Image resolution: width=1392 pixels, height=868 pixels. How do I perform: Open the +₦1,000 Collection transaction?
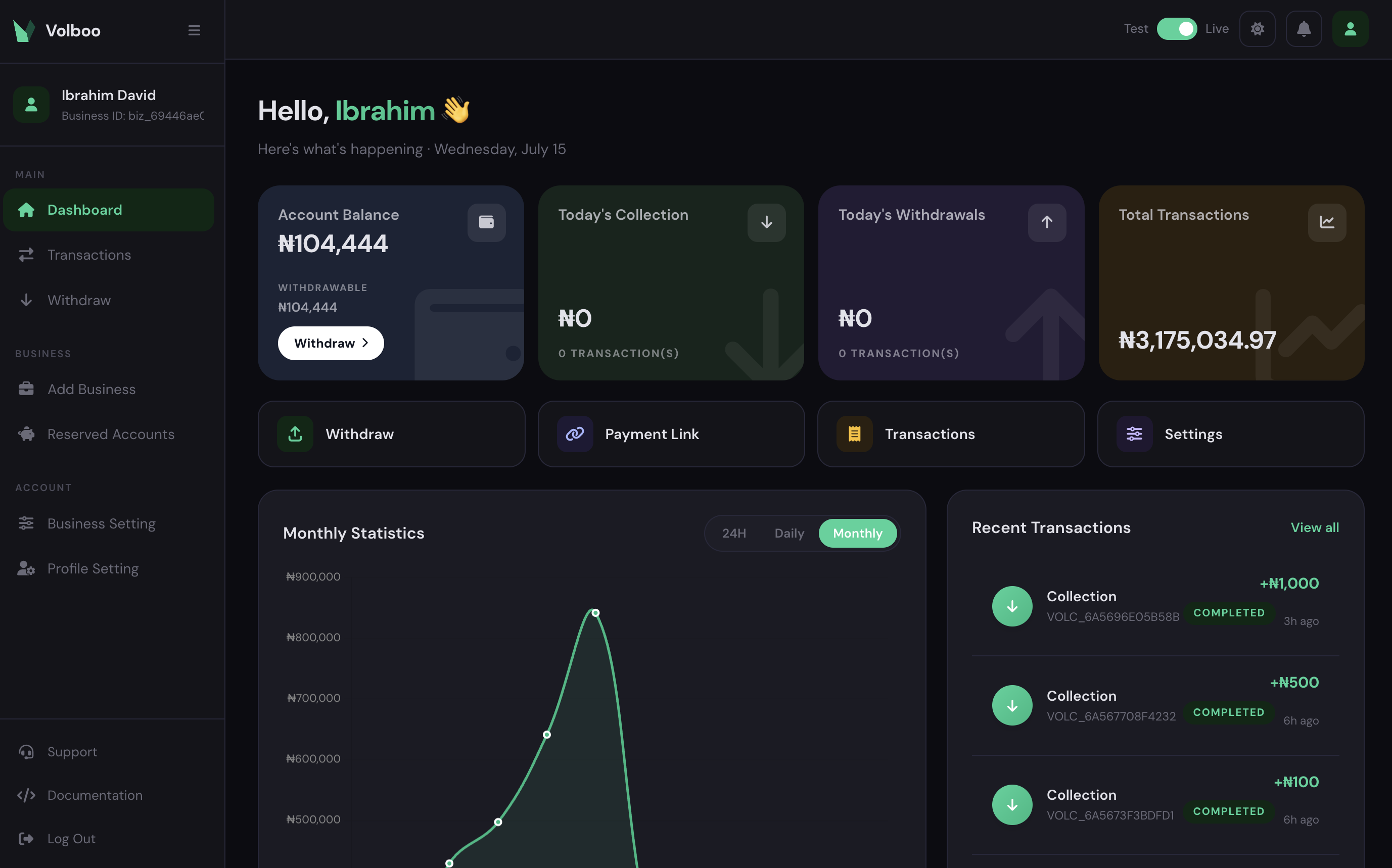(x=1155, y=606)
